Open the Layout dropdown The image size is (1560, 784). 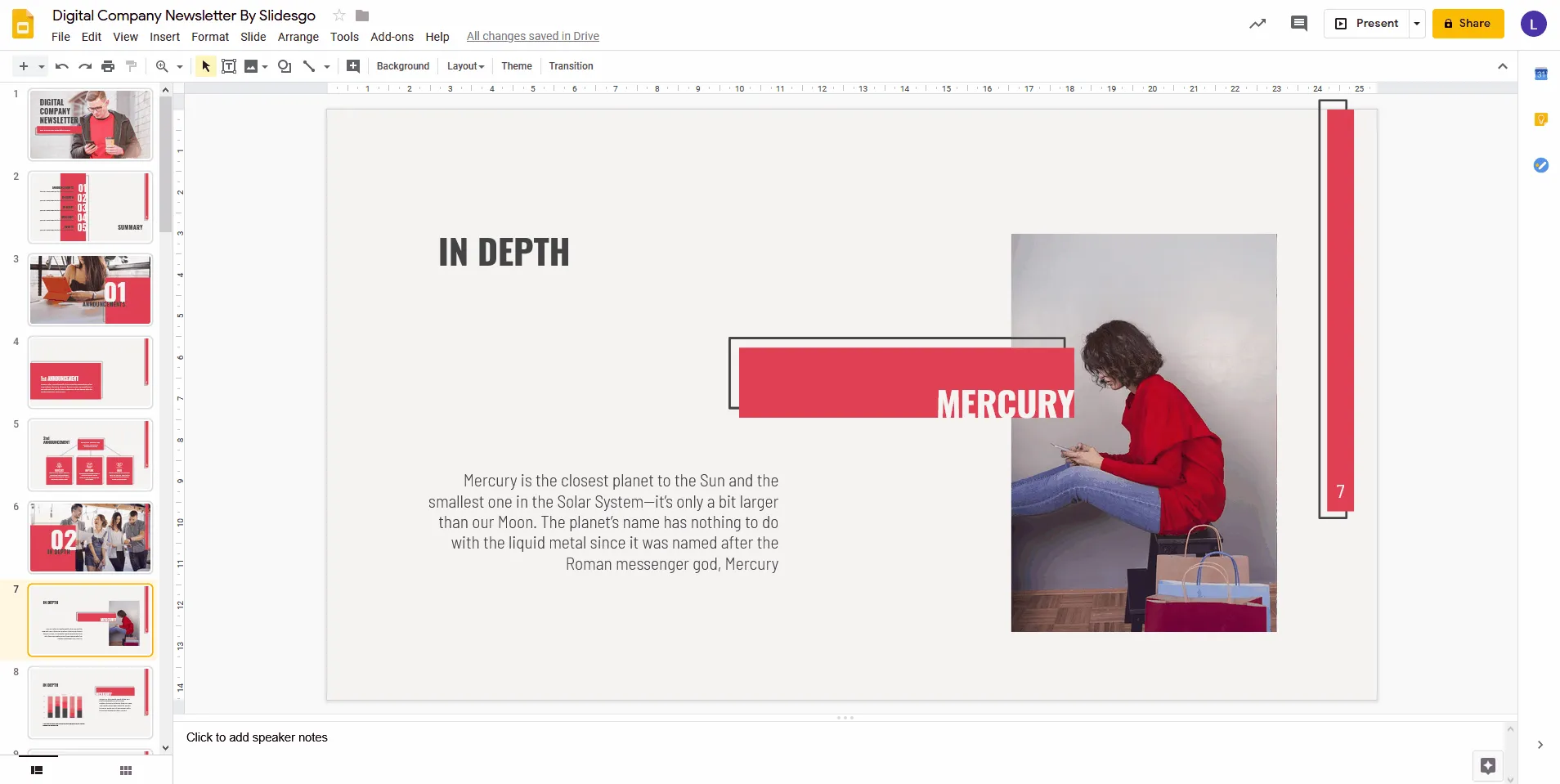click(x=465, y=66)
